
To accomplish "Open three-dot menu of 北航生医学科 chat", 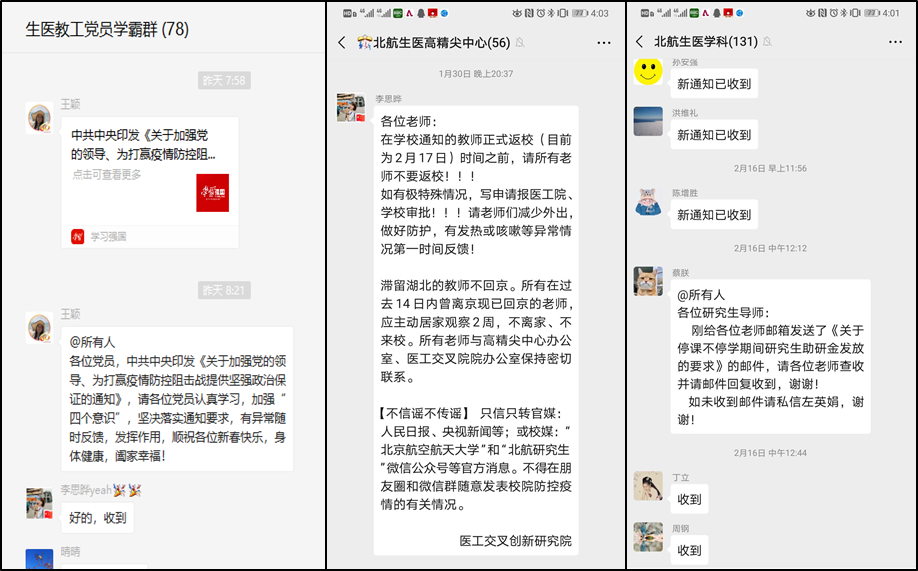I will click(x=897, y=42).
